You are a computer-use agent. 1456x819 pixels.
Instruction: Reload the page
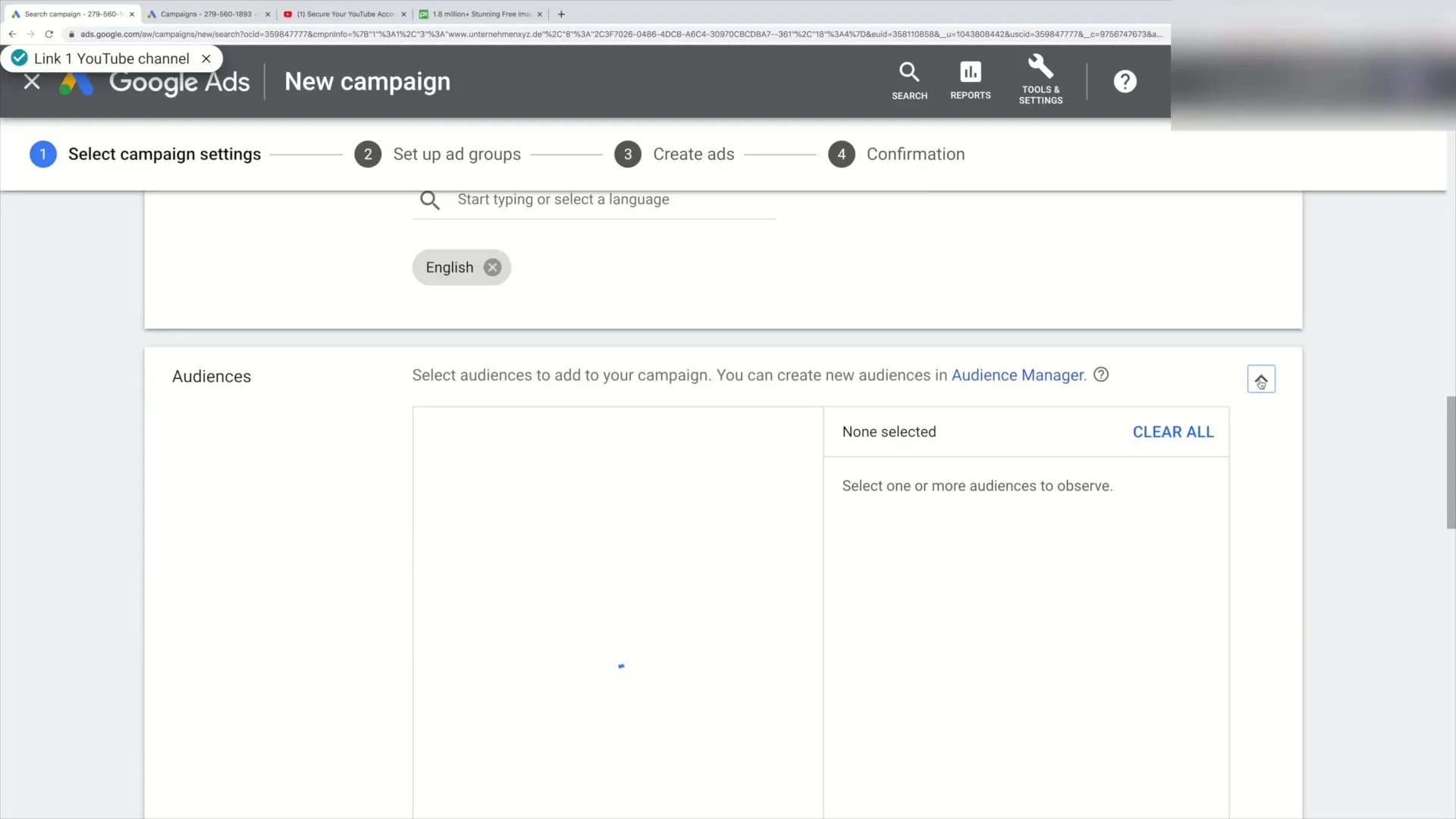[x=49, y=34]
